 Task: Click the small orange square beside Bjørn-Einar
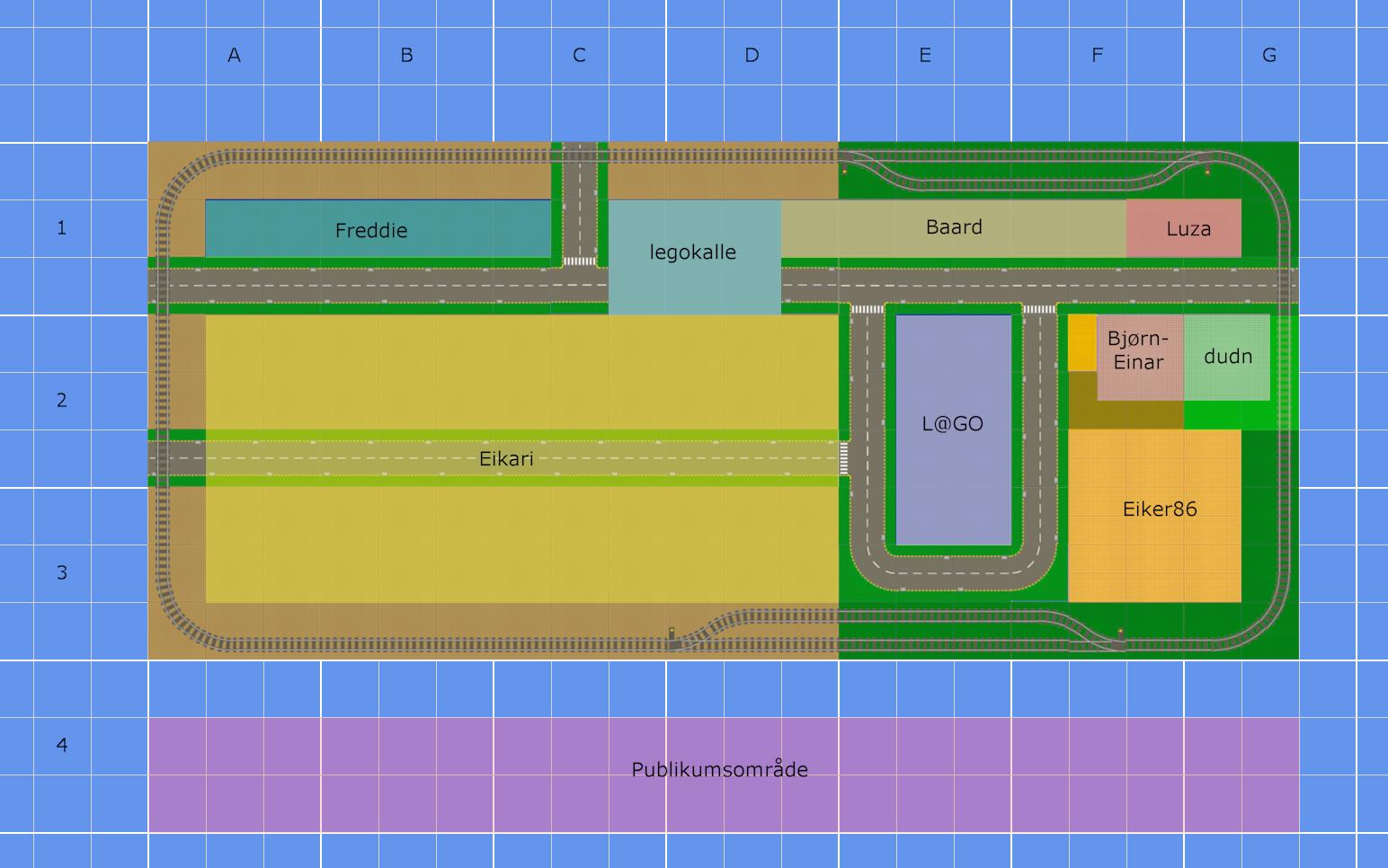pyautogui.click(x=1082, y=342)
